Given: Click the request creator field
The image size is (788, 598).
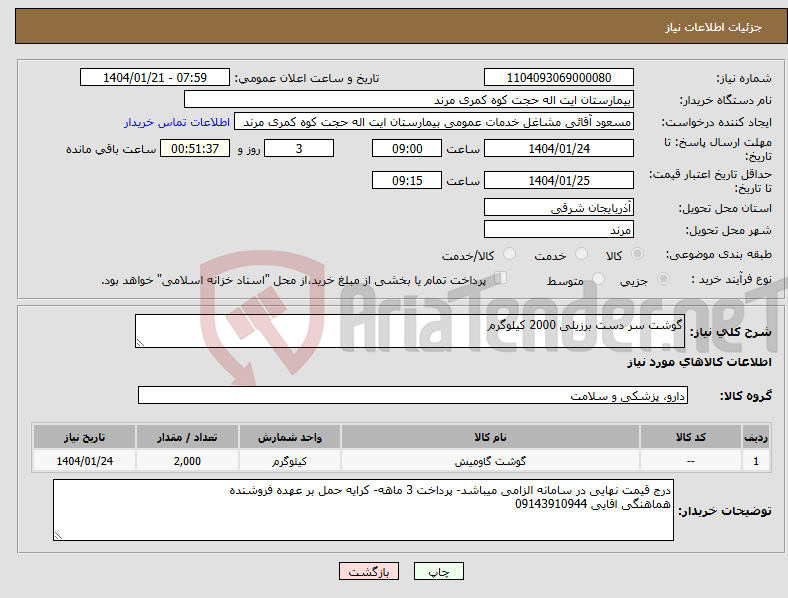Looking at the screenshot, I should click(x=434, y=122).
